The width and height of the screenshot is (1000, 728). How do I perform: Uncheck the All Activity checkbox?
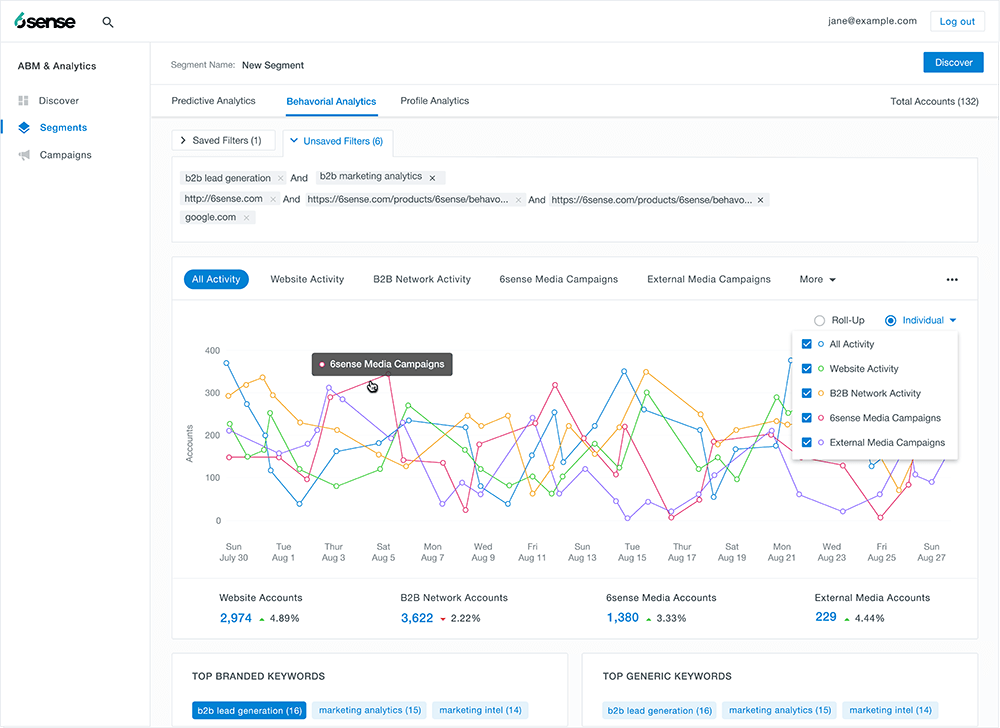tap(807, 344)
